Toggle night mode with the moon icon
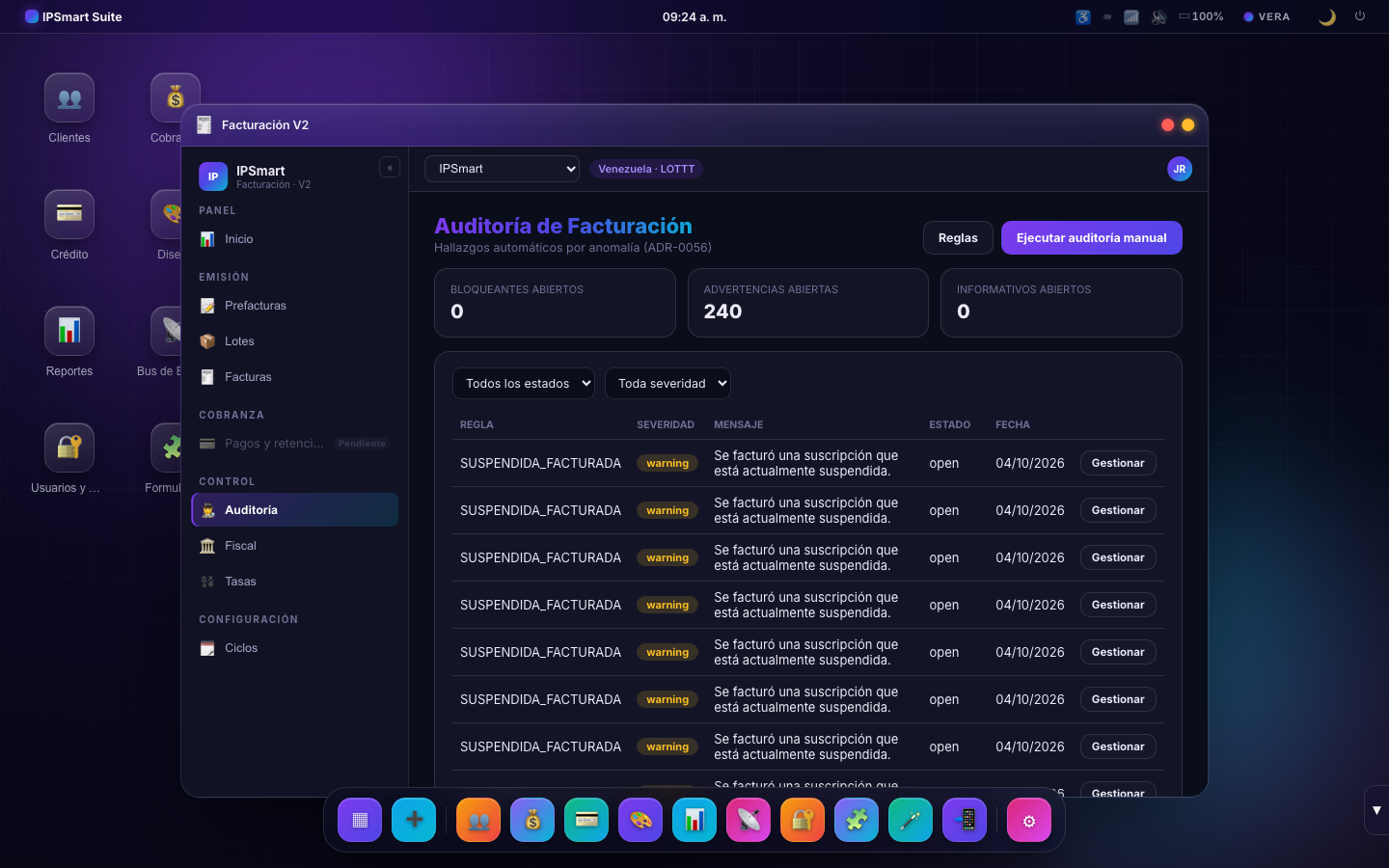Screen dimensions: 1389x868 pos(1327,16)
